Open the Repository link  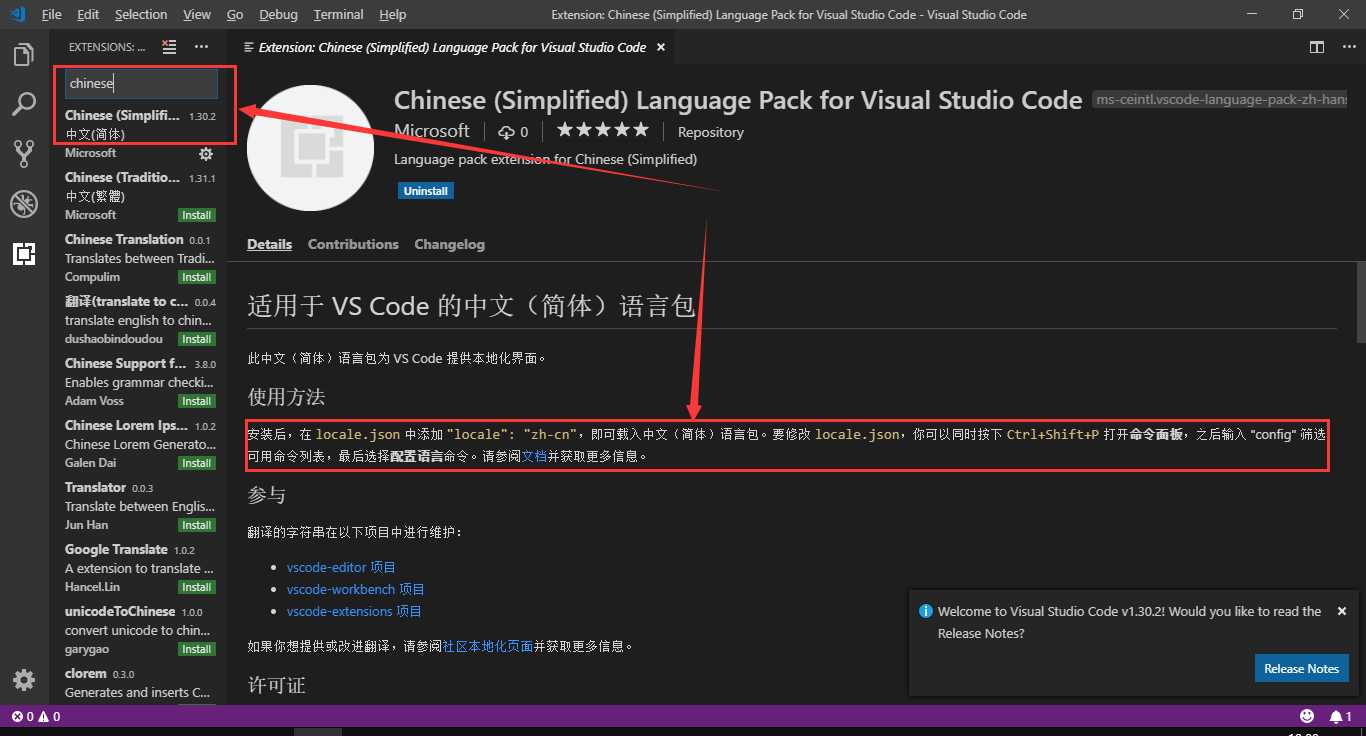click(x=711, y=132)
